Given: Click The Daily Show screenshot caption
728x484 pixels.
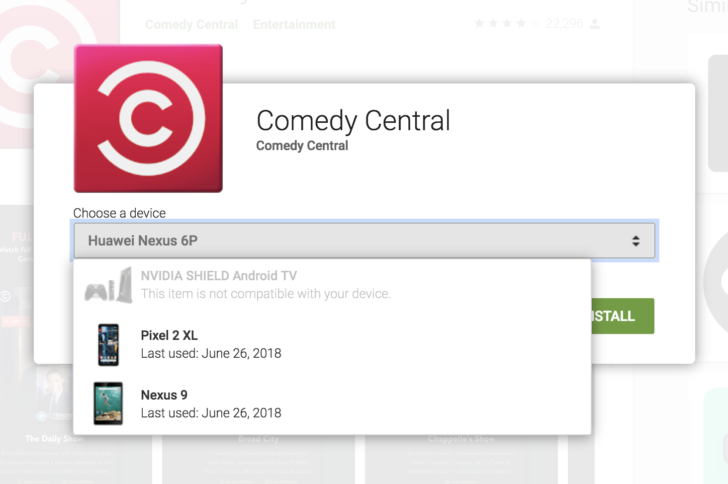Looking at the screenshot, I should coord(54,438).
